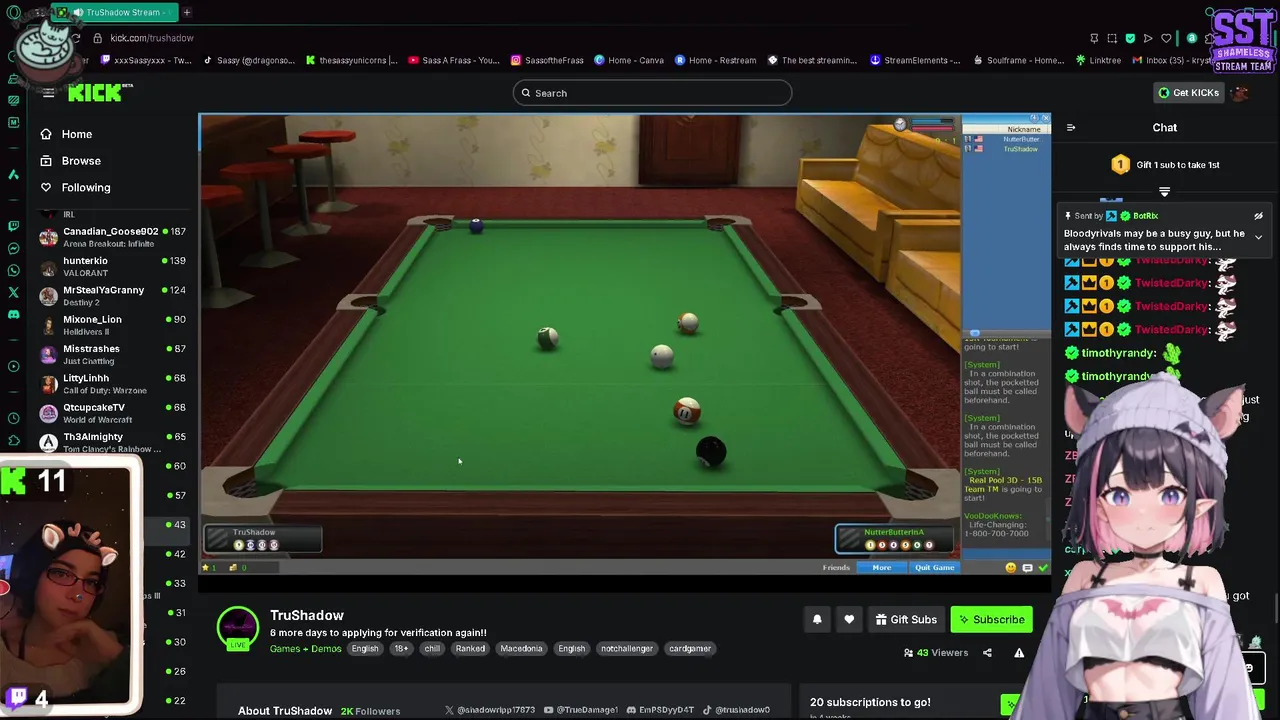The image size is (1280, 720).
Task: Open the @trushadow0 TikTok link
Action: point(735,710)
